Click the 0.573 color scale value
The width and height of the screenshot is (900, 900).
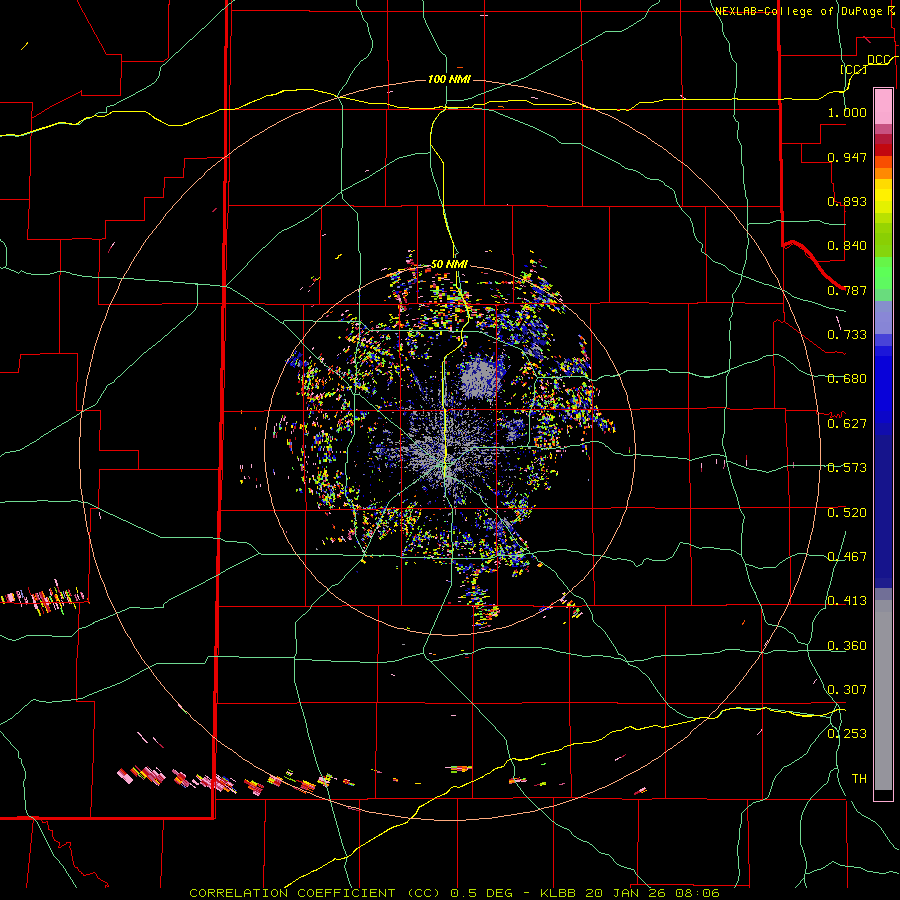847,468
